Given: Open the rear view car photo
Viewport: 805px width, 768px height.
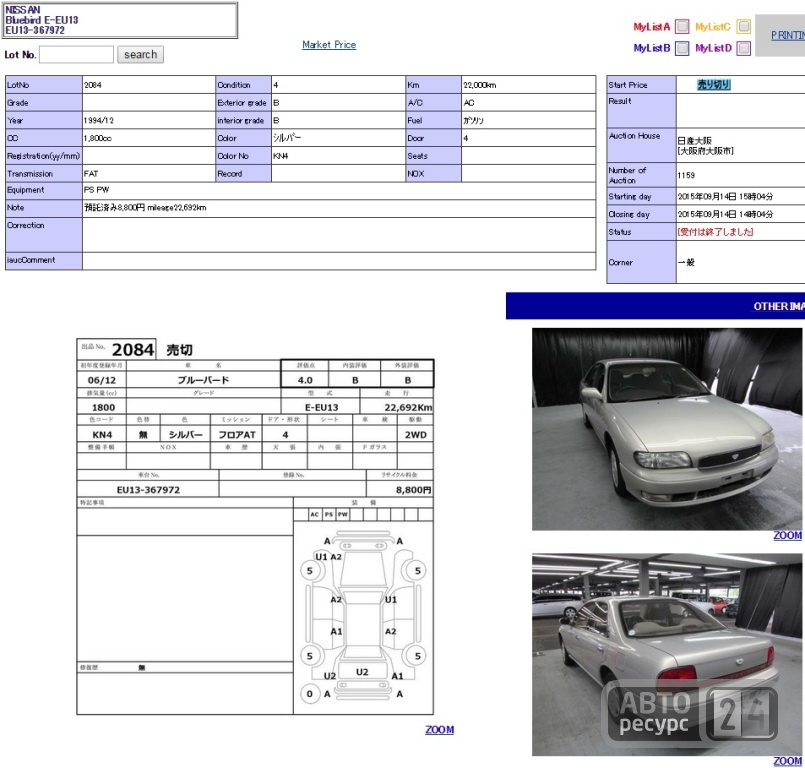Looking at the screenshot, I should pos(667,655).
